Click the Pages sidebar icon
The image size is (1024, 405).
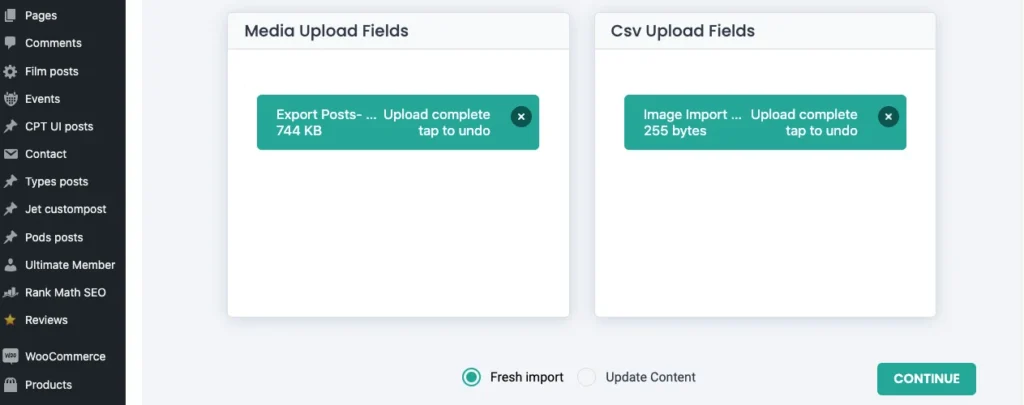[x=10, y=16]
